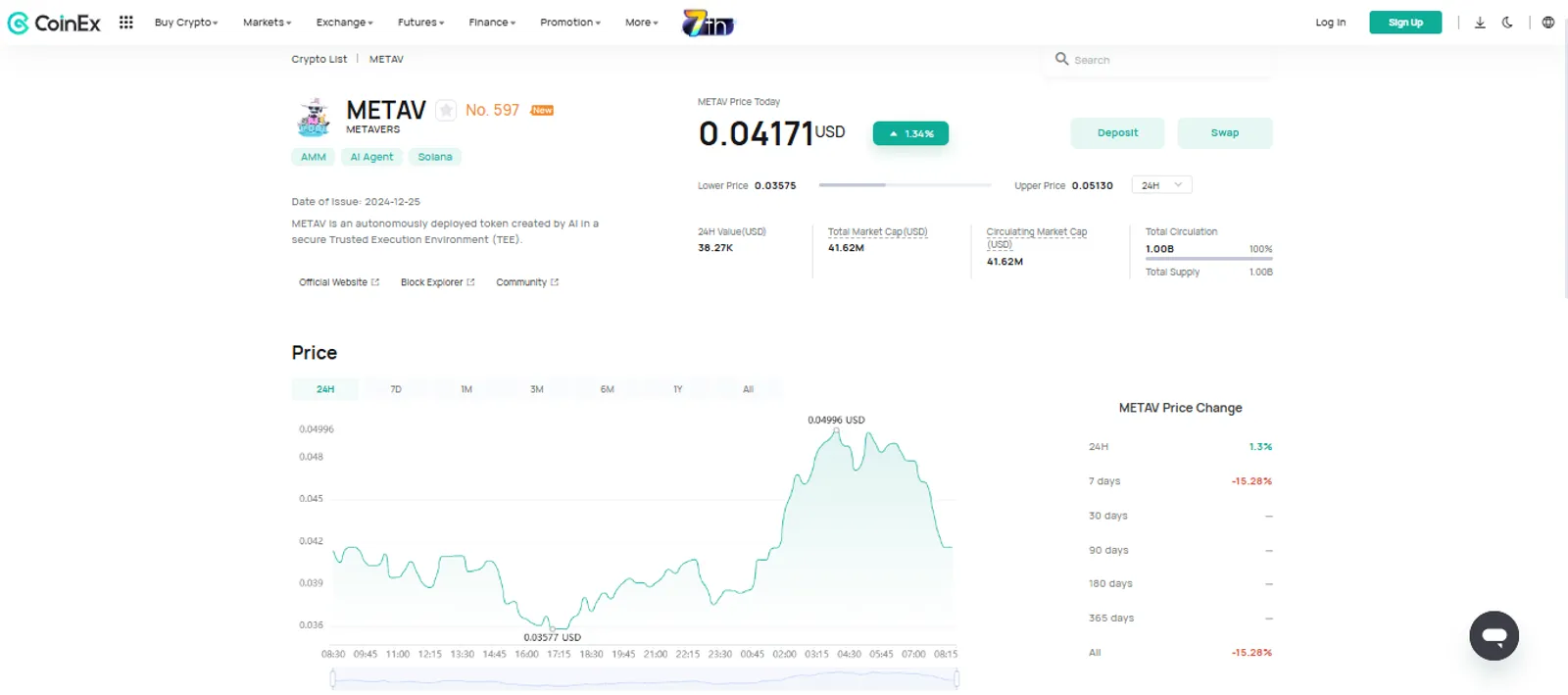The height and width of the screenshot is (695, 1568).
Task: Switch chart to 1M range
Action: [x=466, y=389]
